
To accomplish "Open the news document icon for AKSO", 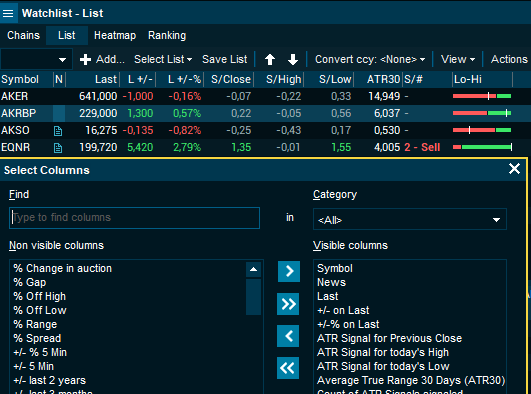I will point(58,131).
